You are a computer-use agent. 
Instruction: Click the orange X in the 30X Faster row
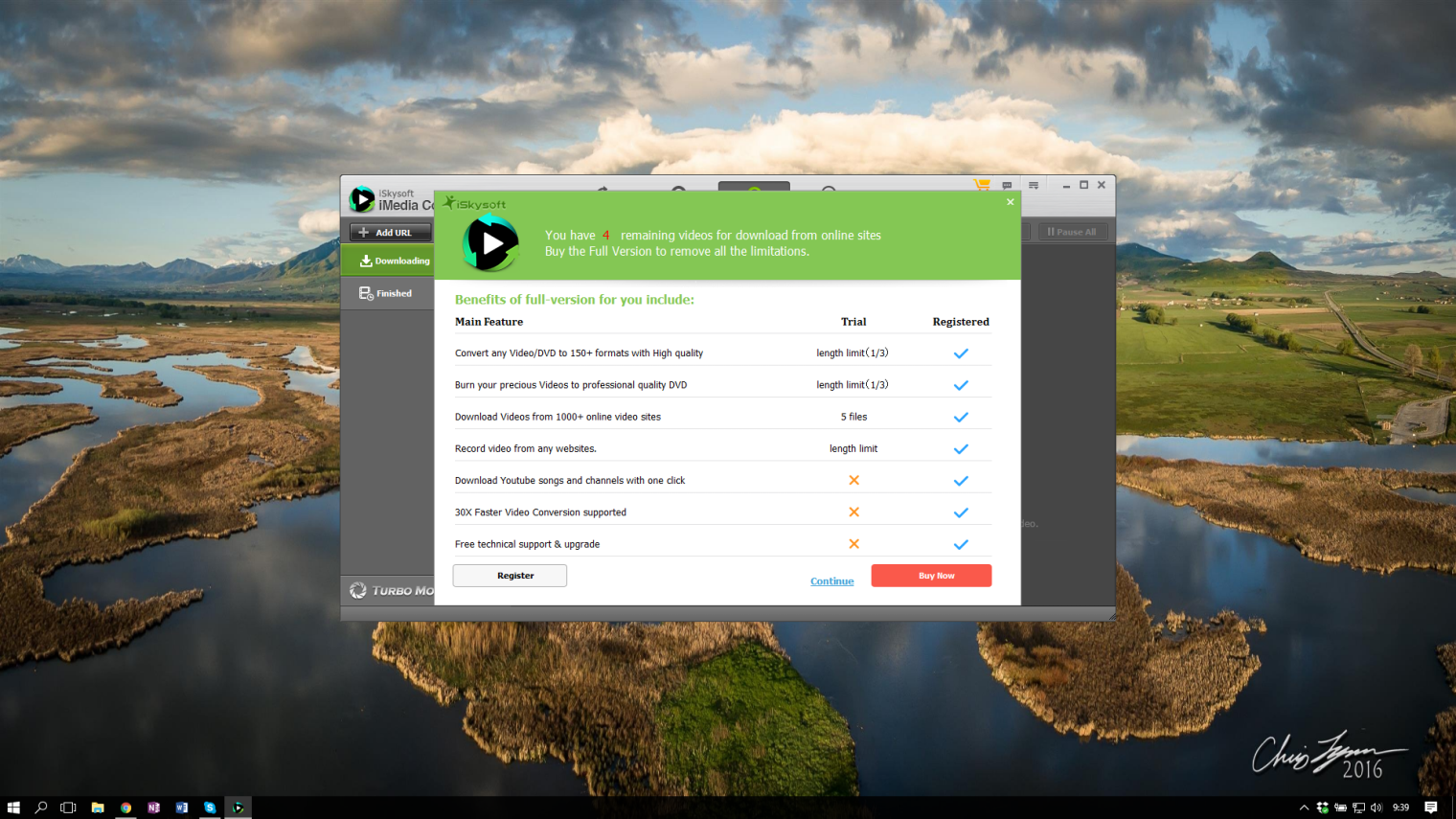tap(853, 512)
